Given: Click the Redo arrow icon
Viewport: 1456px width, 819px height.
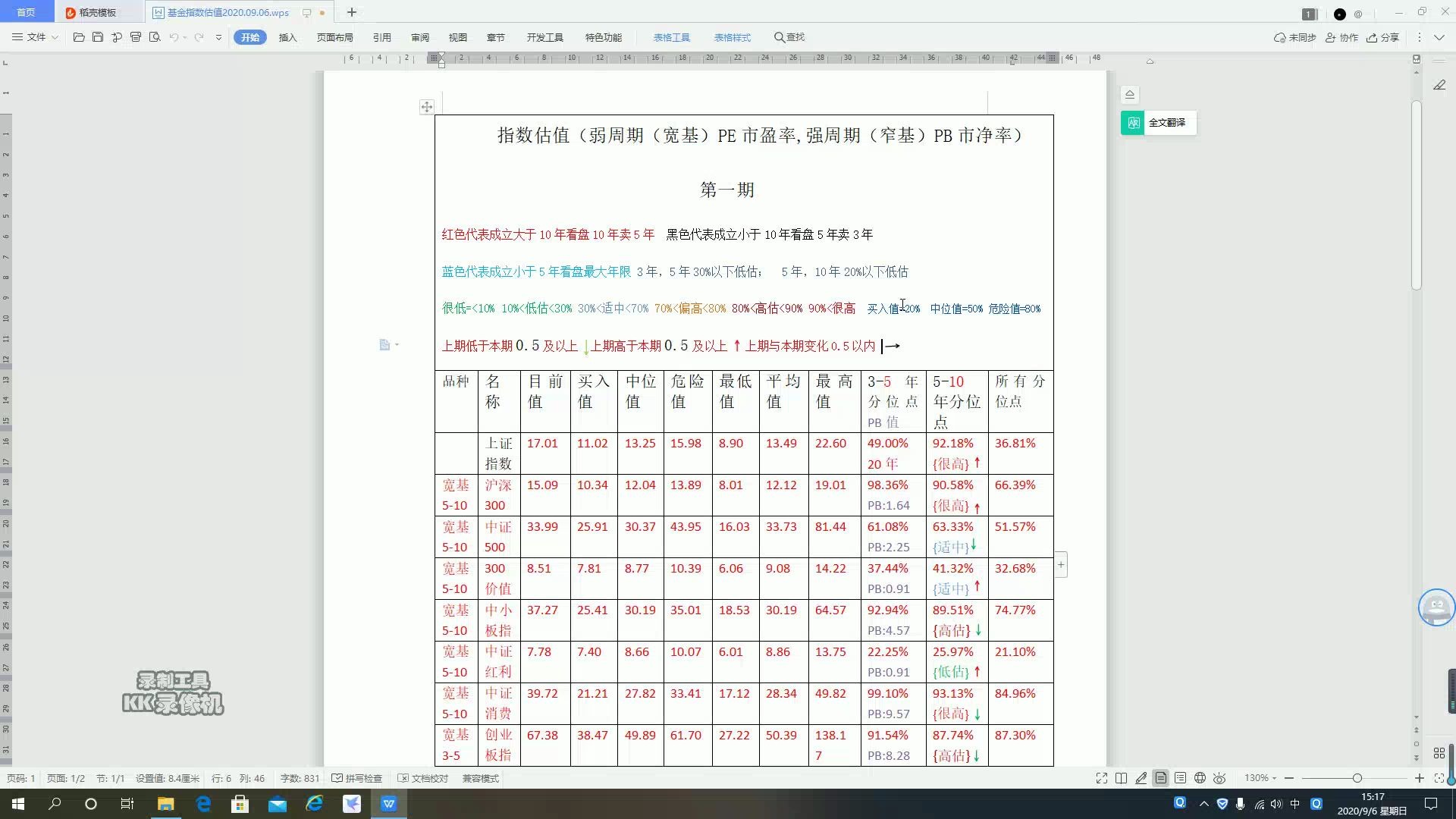Looking at the screenshot, I should point(199,37).
